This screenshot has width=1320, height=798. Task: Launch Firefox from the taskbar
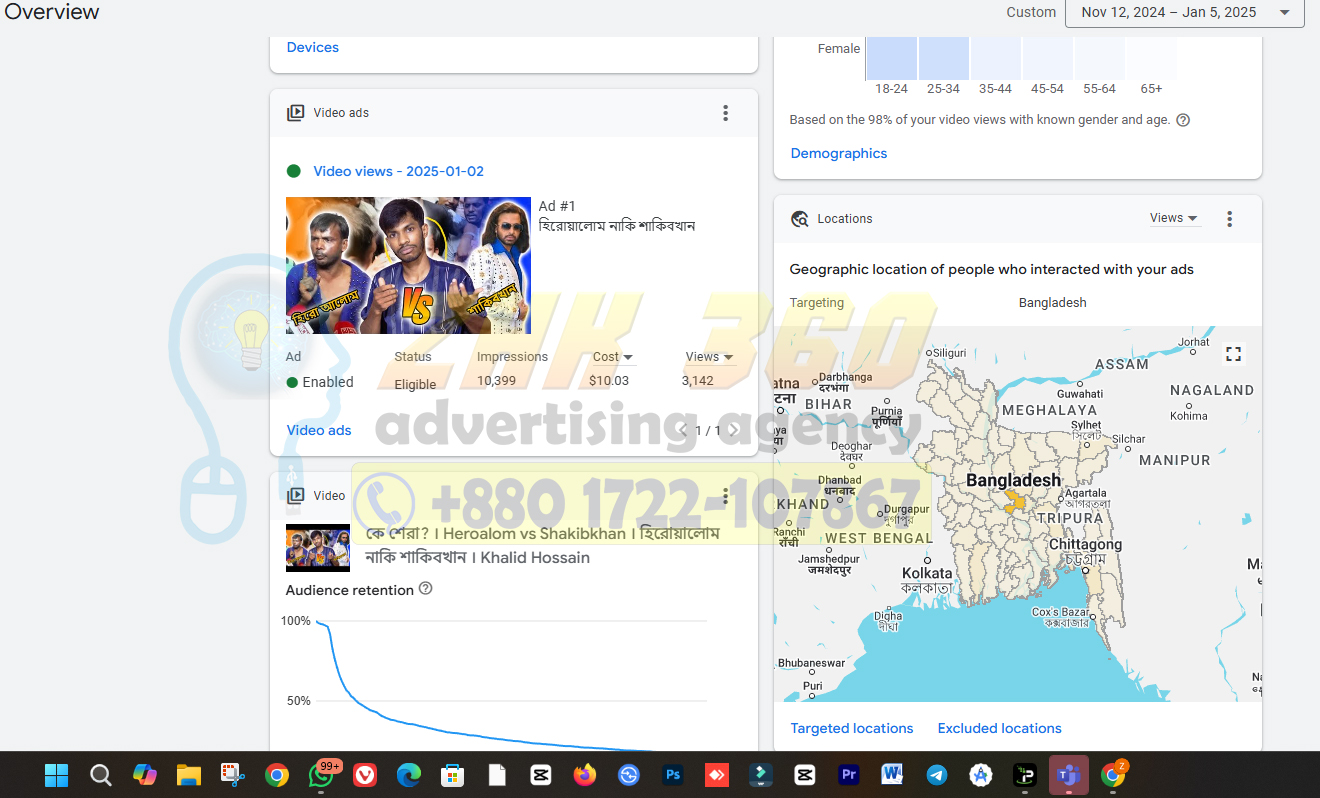point(585,775)
